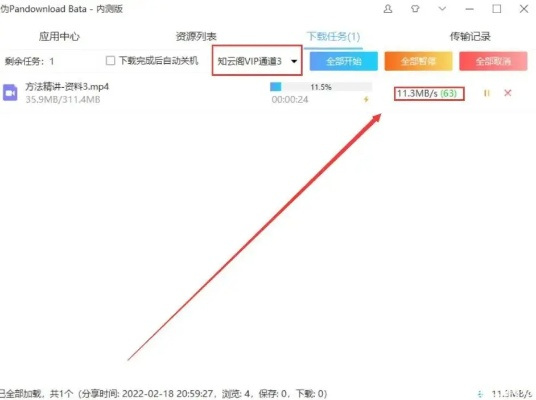Minimize the Pandownload window
The image size is (536, 400).
470,9
